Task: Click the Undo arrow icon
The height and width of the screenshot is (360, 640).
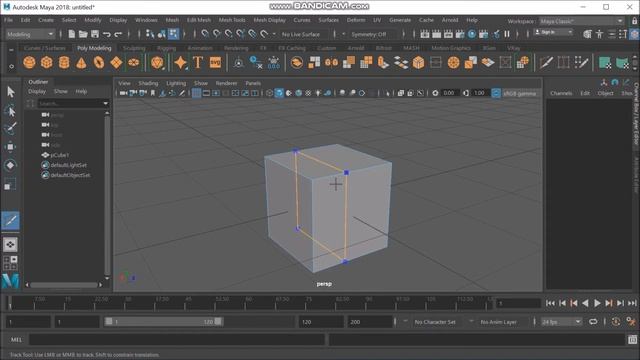Action: pyautogui.click(x=107, y=34)
